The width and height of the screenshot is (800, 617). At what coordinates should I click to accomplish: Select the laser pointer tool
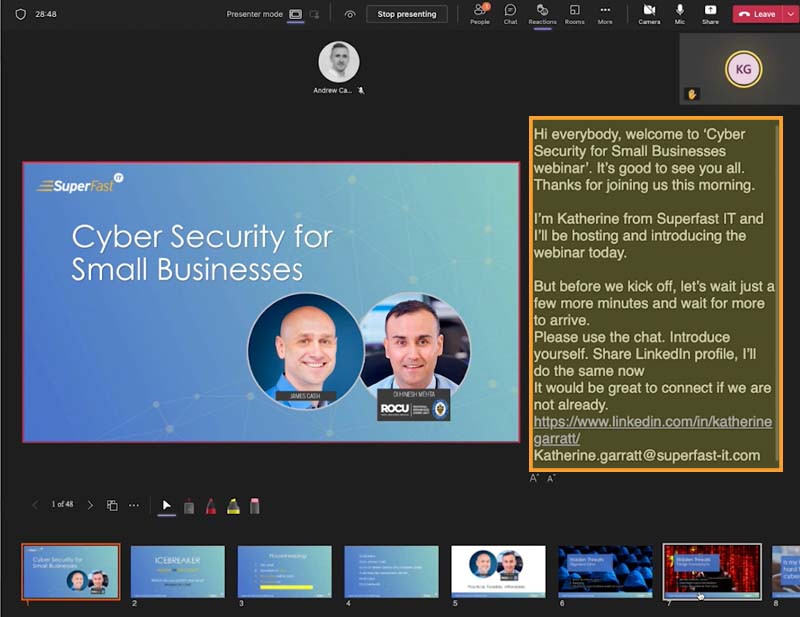(189, 506)
